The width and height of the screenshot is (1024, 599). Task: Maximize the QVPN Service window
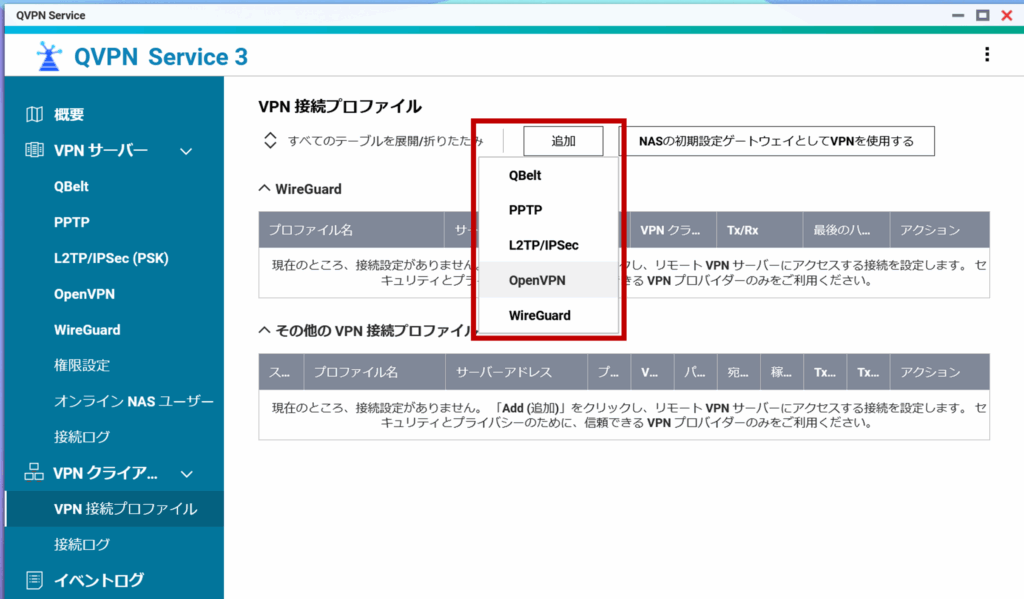pyautogui.click(x=982, y=15)
